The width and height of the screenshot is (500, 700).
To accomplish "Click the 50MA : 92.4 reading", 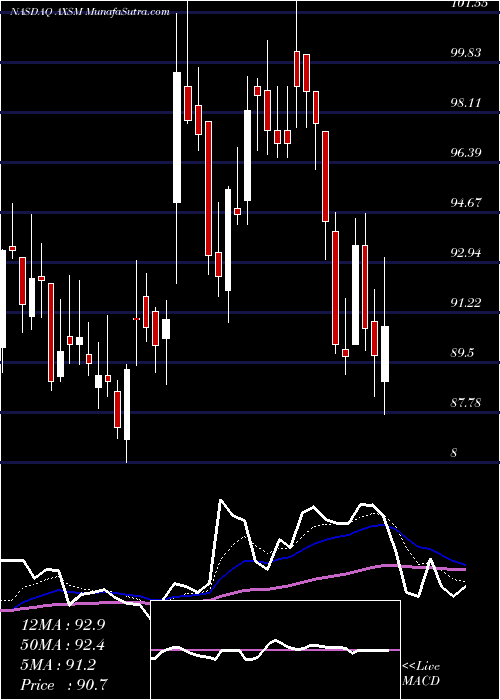I will [x=63, y=645].
